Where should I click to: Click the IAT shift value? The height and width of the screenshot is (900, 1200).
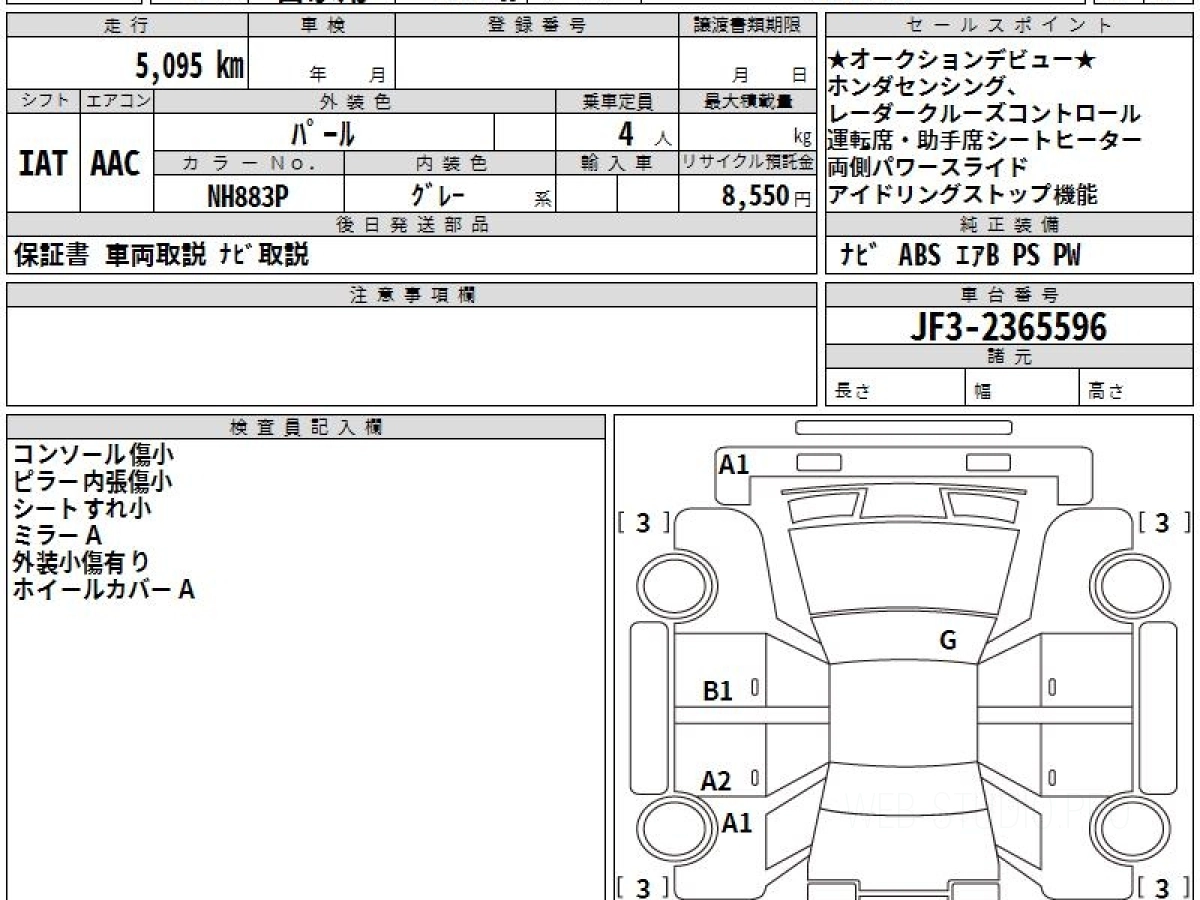[43, 163]
